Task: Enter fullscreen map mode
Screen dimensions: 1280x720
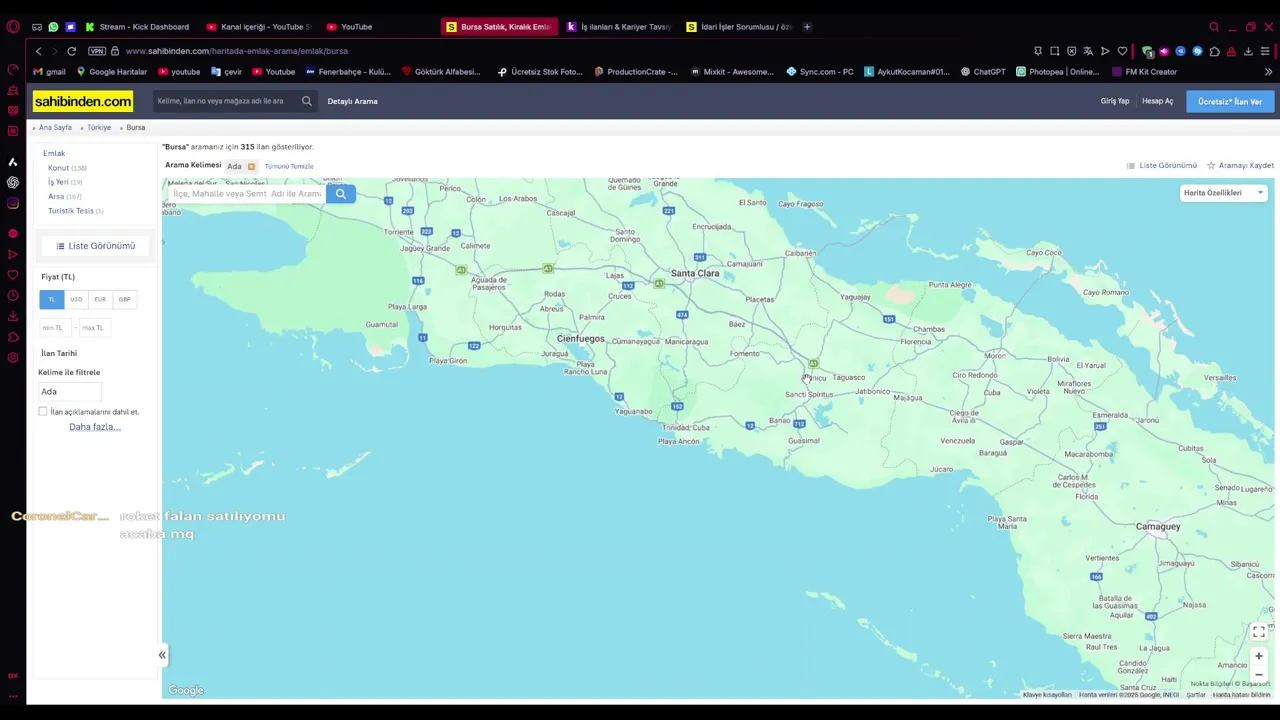Action: [1259, 632]
